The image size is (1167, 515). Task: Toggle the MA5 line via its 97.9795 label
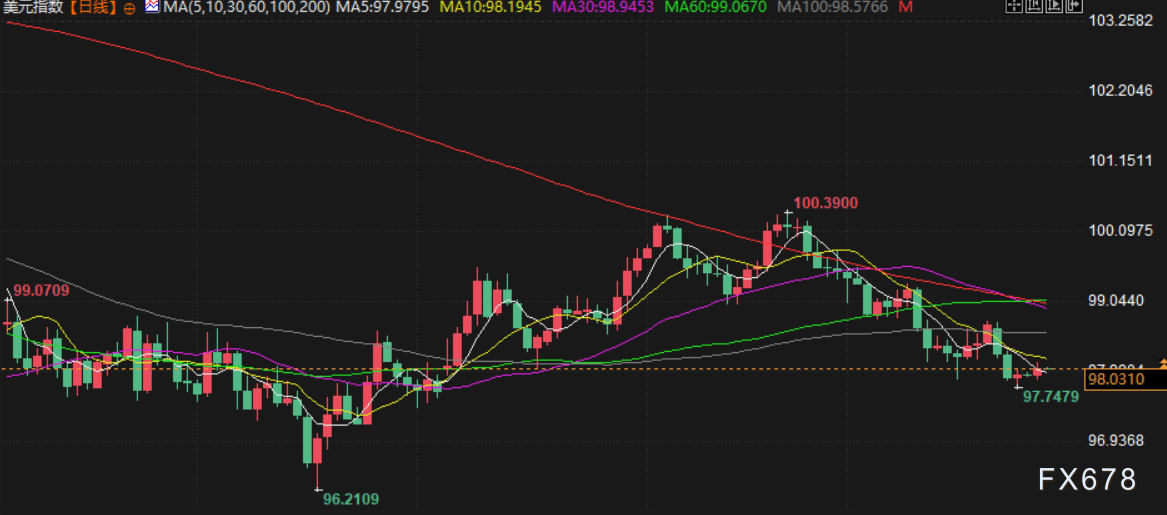point(382,7)
